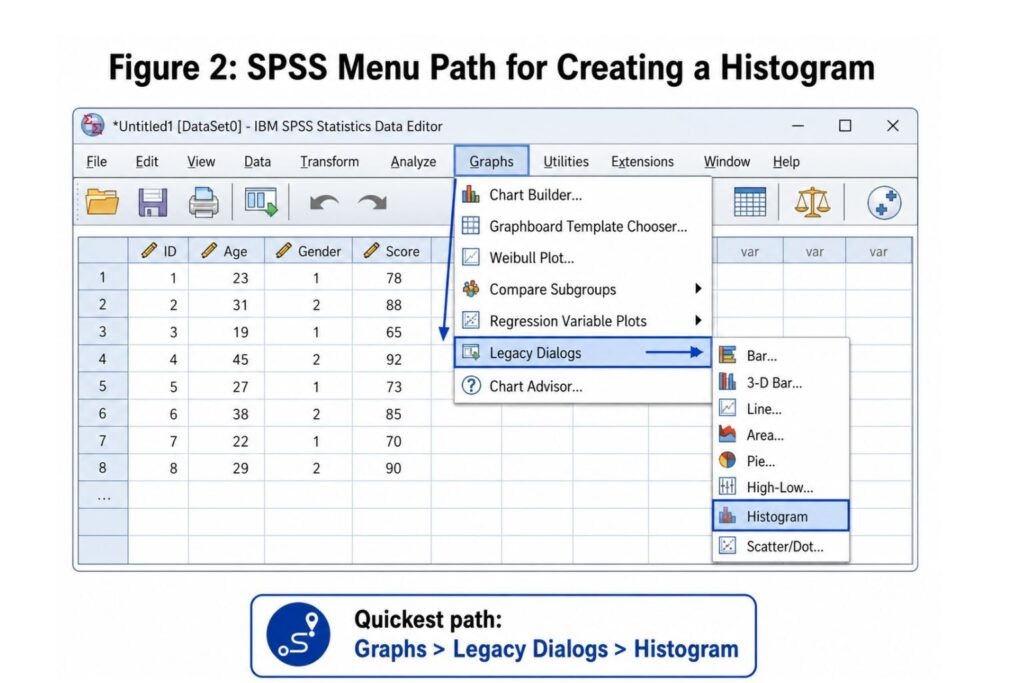Open the Analyze menu
1024x683 pixels.
pyautogui.click(x=413, y=161)
